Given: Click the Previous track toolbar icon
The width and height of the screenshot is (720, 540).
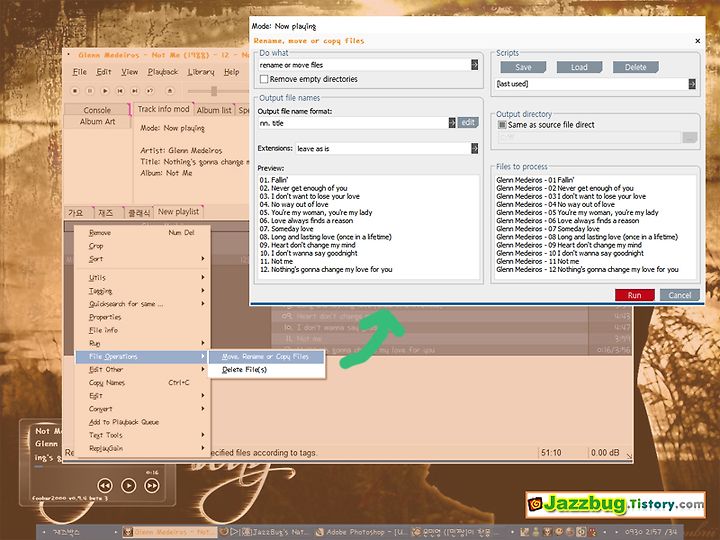Looking at the screenshot, I should coord(120,91).
